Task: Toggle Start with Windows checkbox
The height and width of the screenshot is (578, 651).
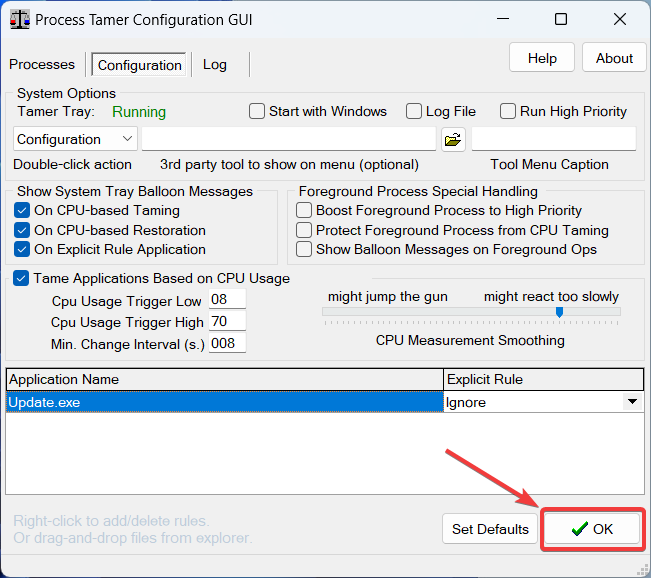Action: click(257, 111)
